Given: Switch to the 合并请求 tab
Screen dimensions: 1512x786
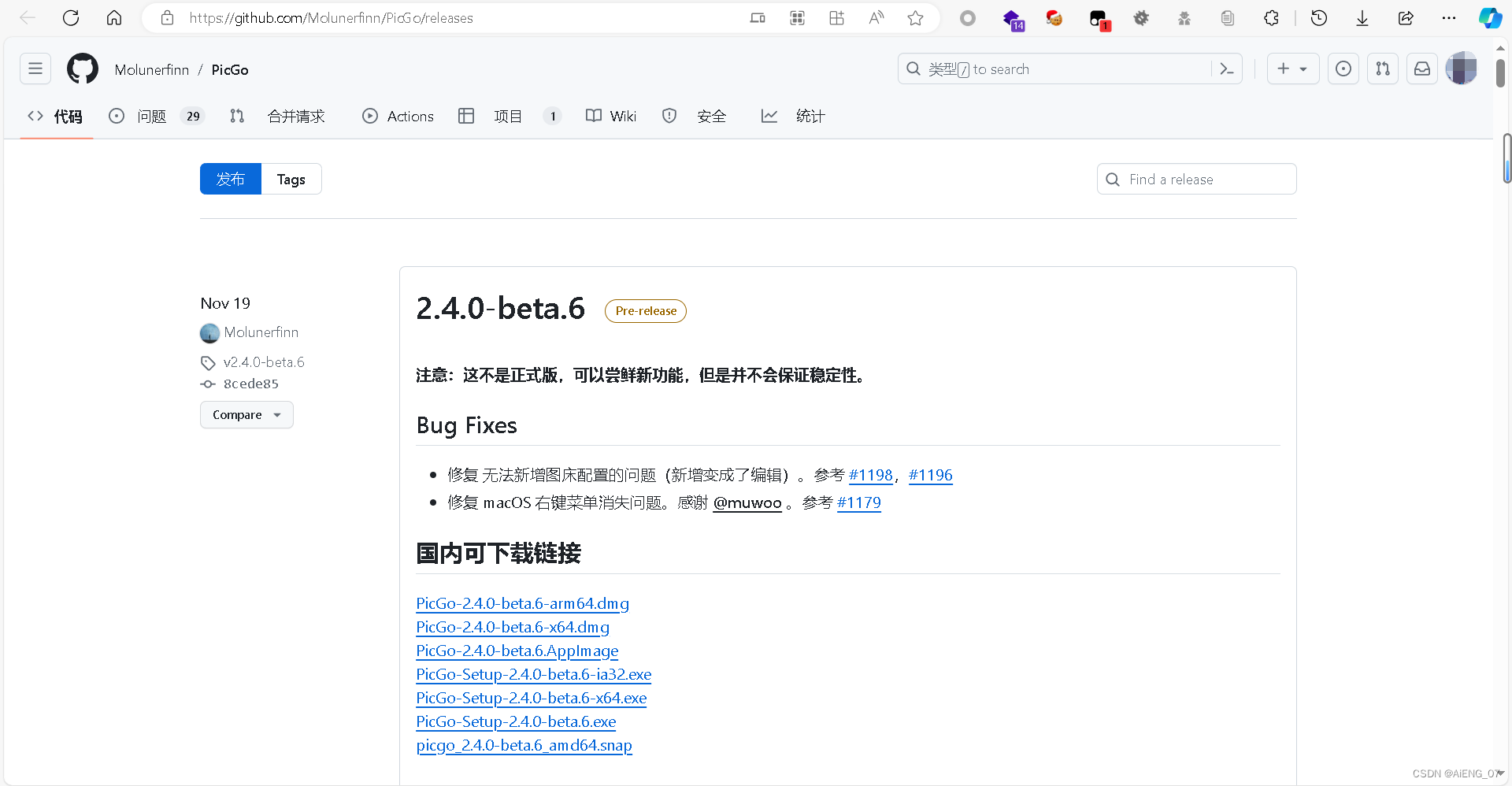Looking at the screenshot, I should [277, 116].
